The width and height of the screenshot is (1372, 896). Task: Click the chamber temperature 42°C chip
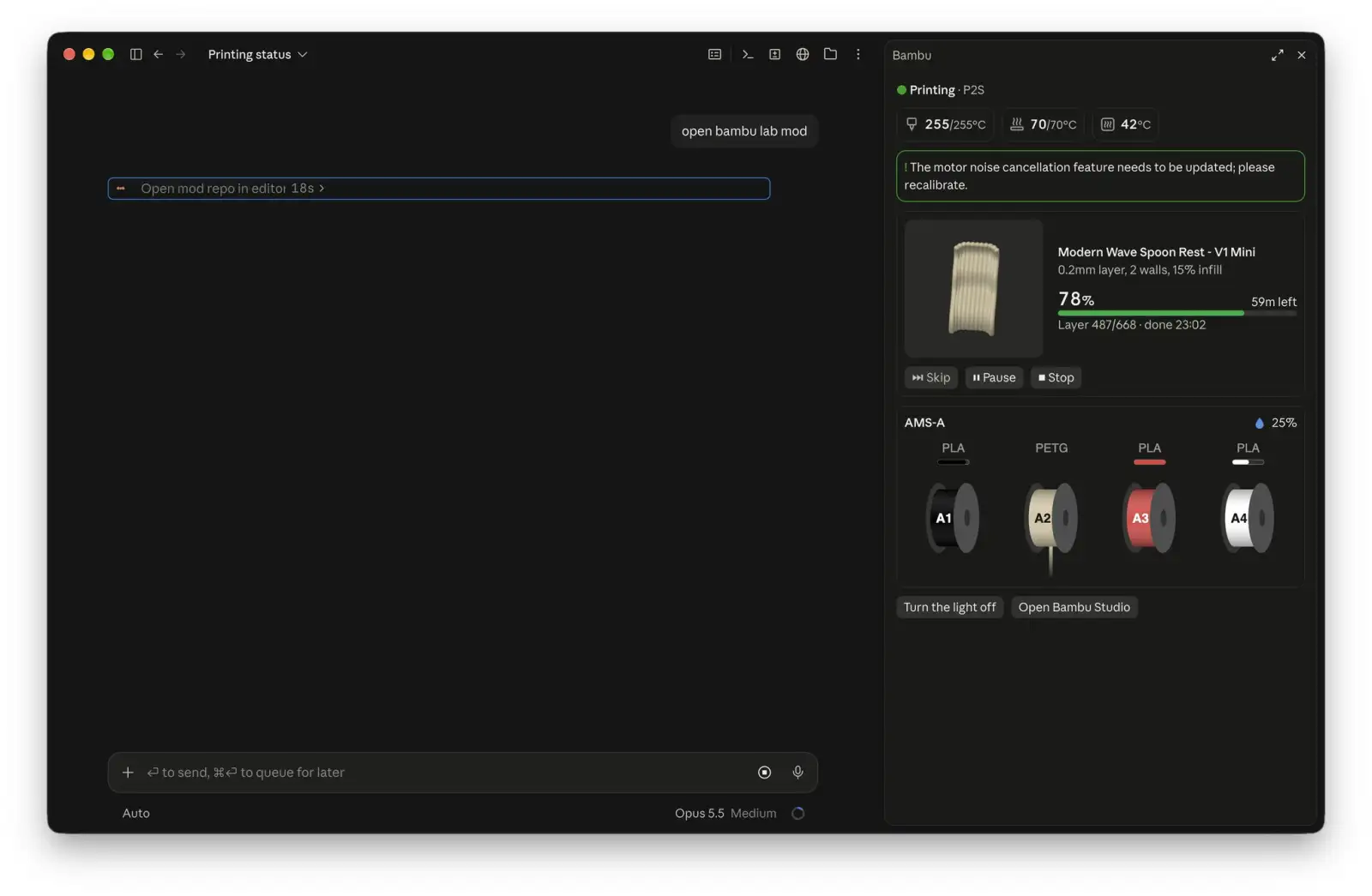point(1125,124)
